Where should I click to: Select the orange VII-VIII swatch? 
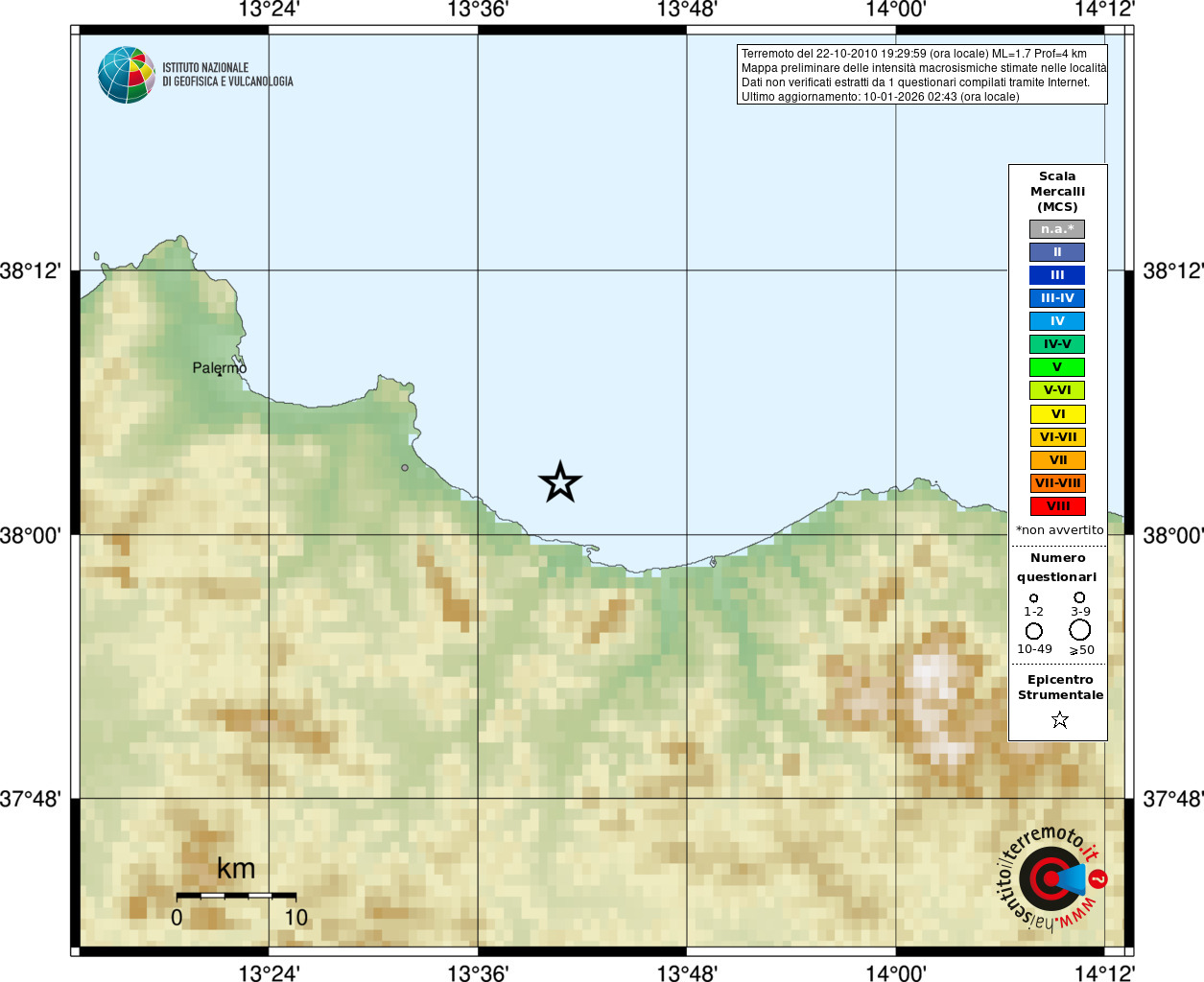point(1057,483)
